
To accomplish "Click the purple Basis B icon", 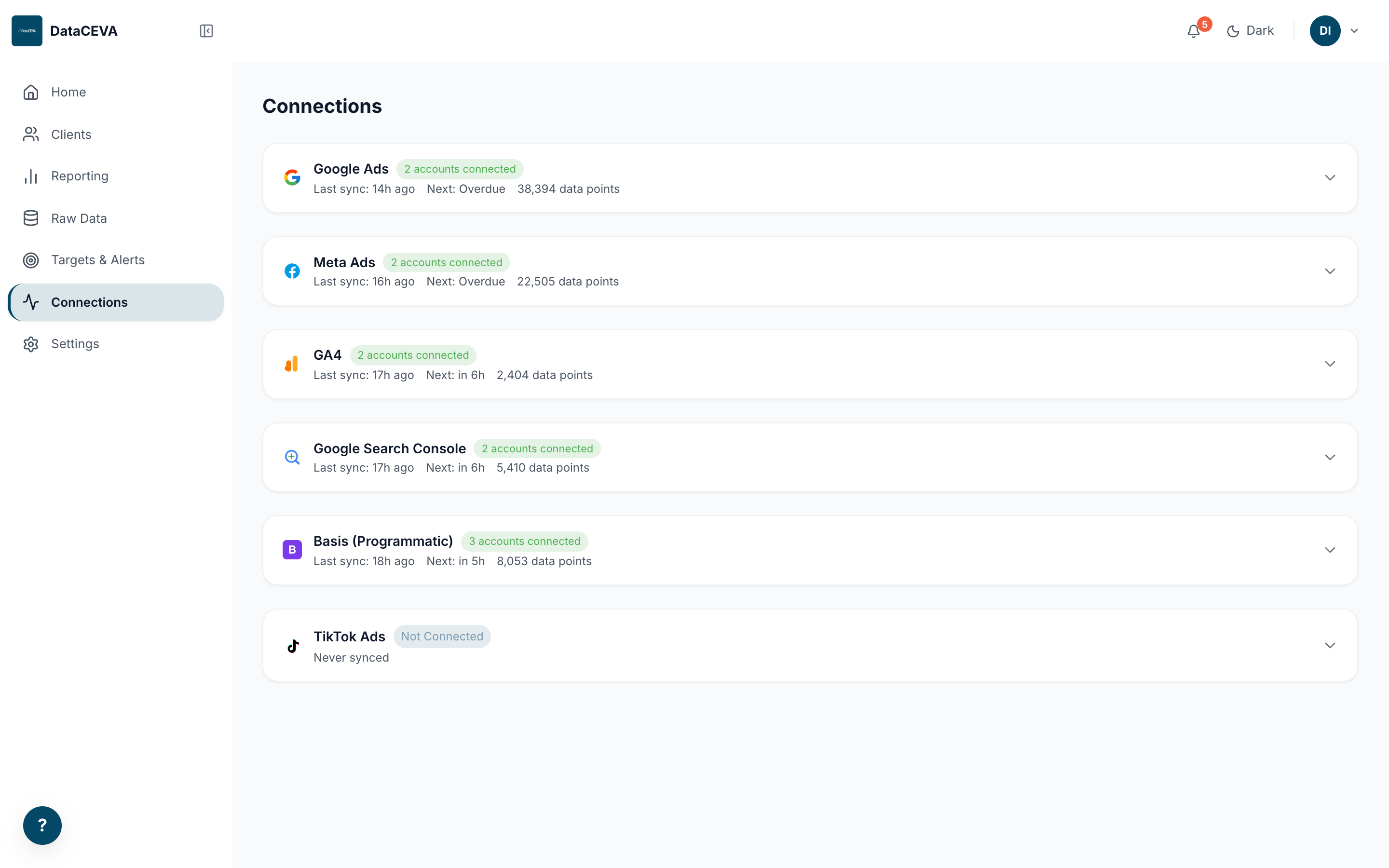I will (292, 550).
